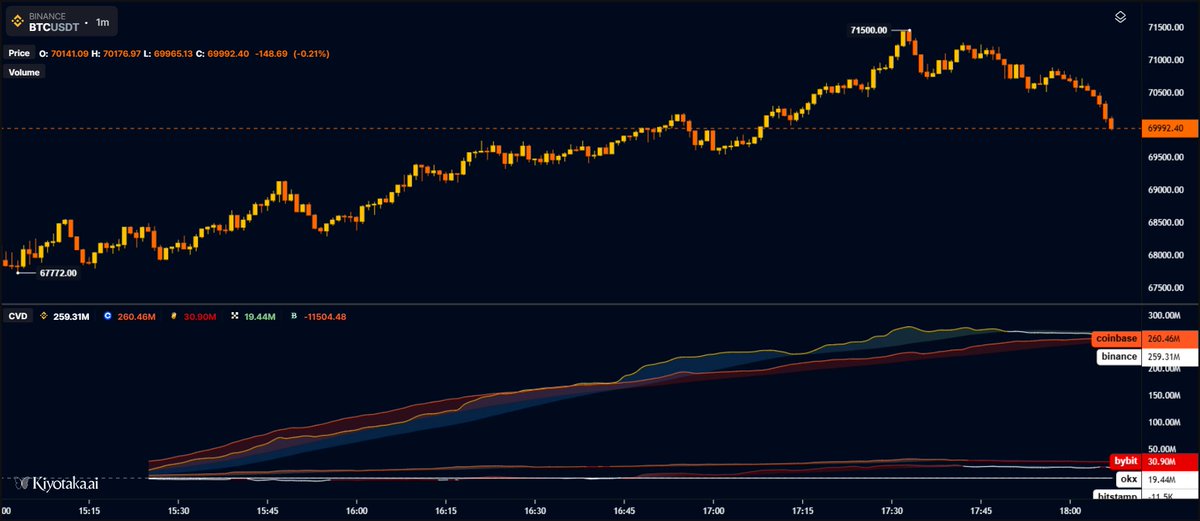Viewport: 1200px width, 521px height.
Task: Click the Binance icon in CVD legend
Action: [43, 316]
